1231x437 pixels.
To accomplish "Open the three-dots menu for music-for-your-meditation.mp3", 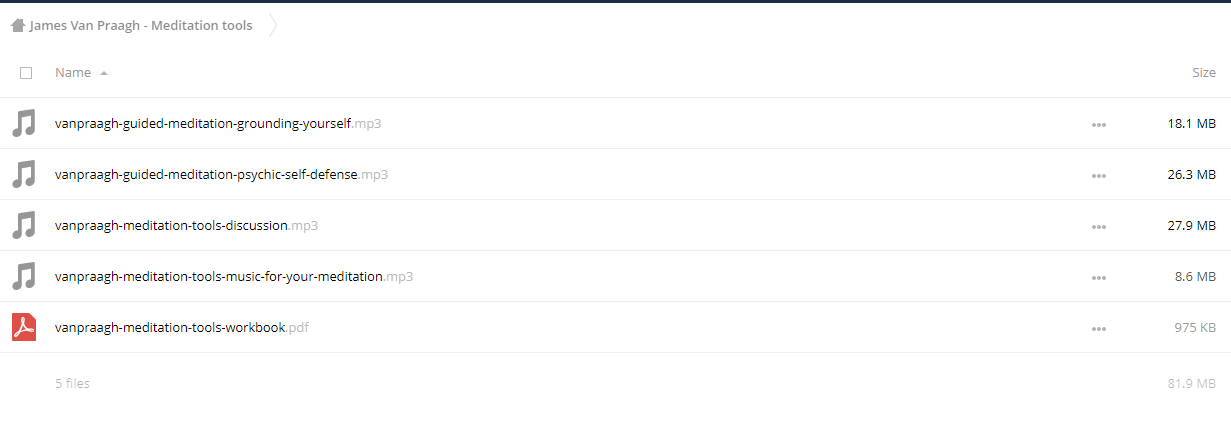I will click(x=1099, y=278).
